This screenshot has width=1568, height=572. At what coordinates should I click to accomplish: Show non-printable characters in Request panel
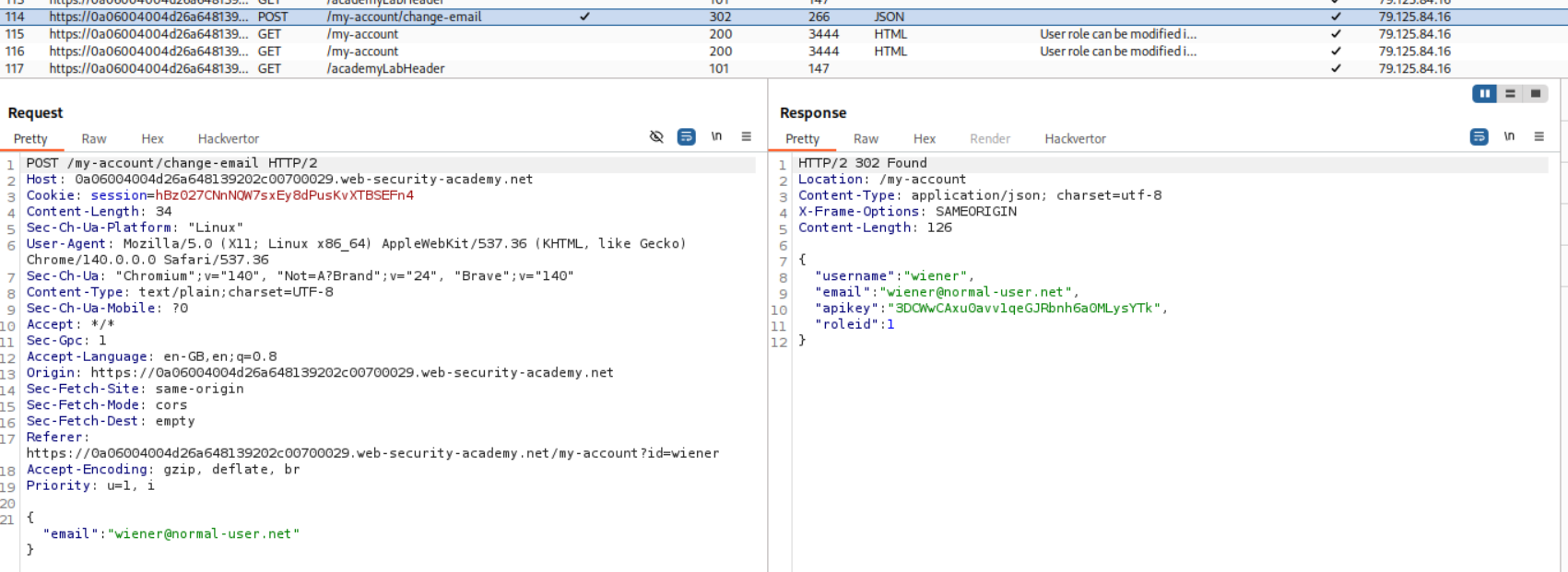pyautogui.click(x=716, y=136)
